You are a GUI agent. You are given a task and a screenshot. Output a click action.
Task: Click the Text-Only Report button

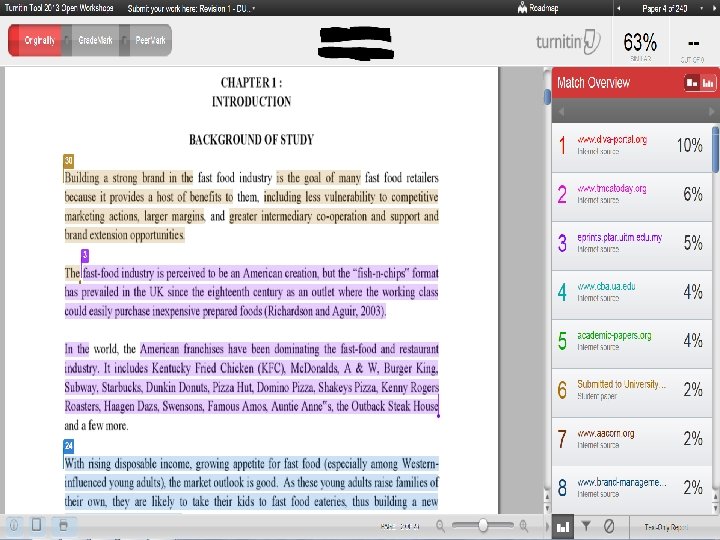(x=666, y=527)
